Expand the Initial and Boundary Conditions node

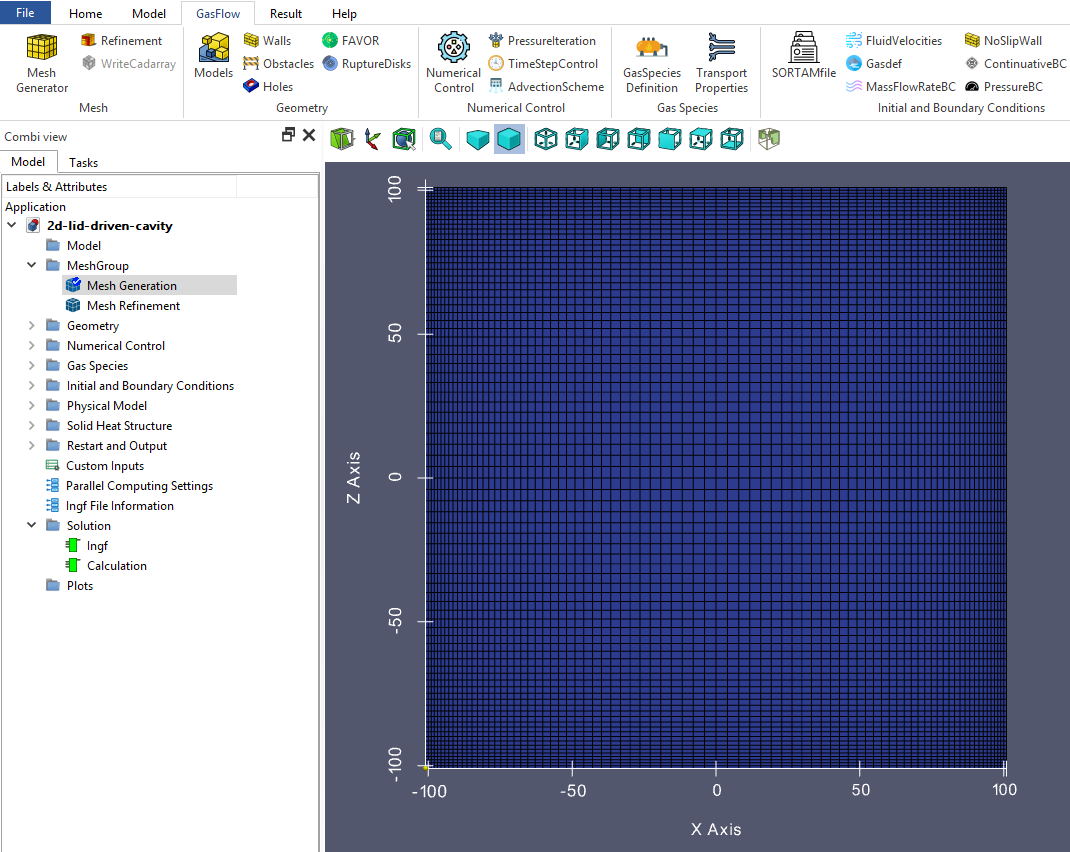pos(32,386)
